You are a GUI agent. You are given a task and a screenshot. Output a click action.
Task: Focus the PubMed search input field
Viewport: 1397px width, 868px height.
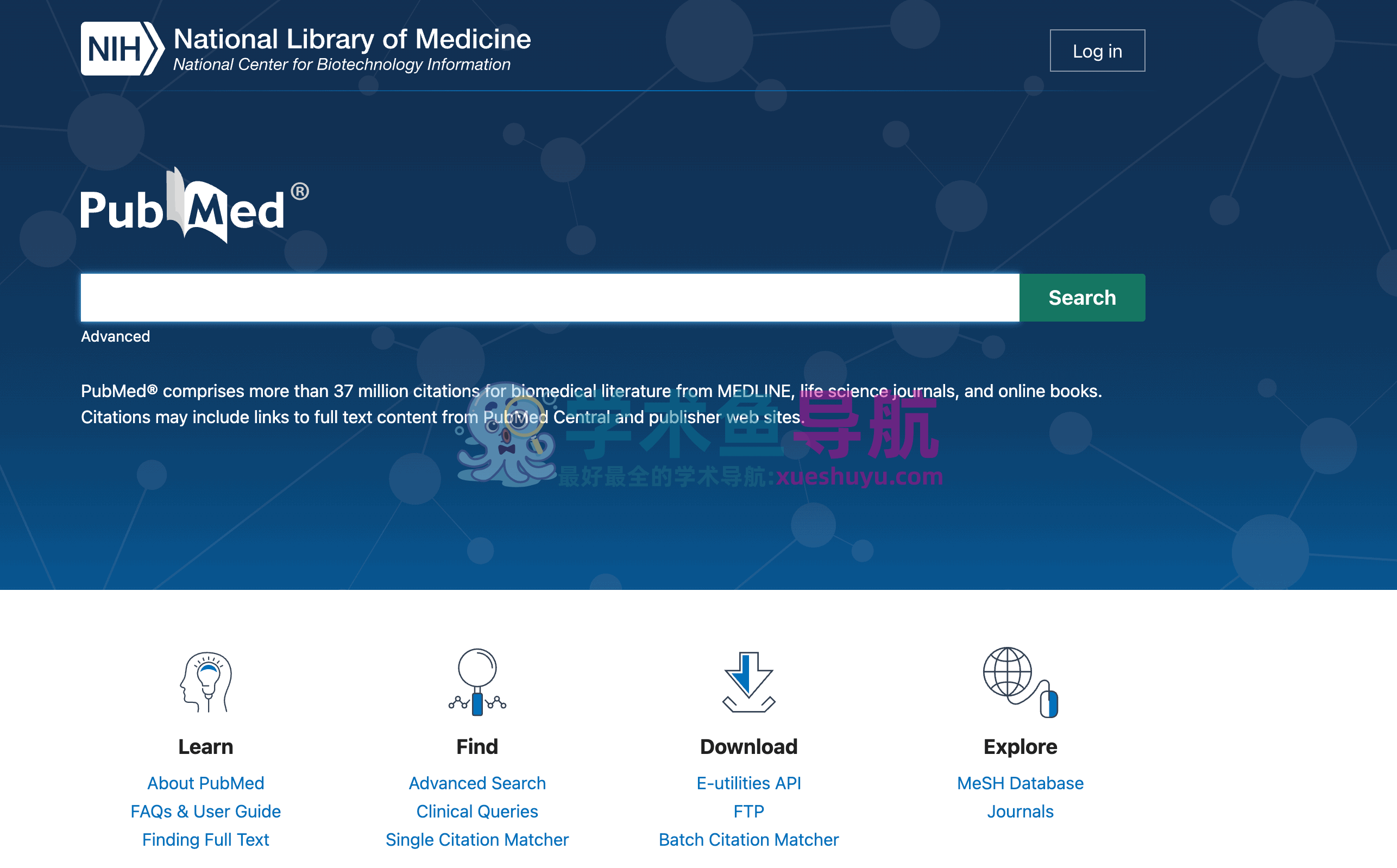[x=550, y=297]
